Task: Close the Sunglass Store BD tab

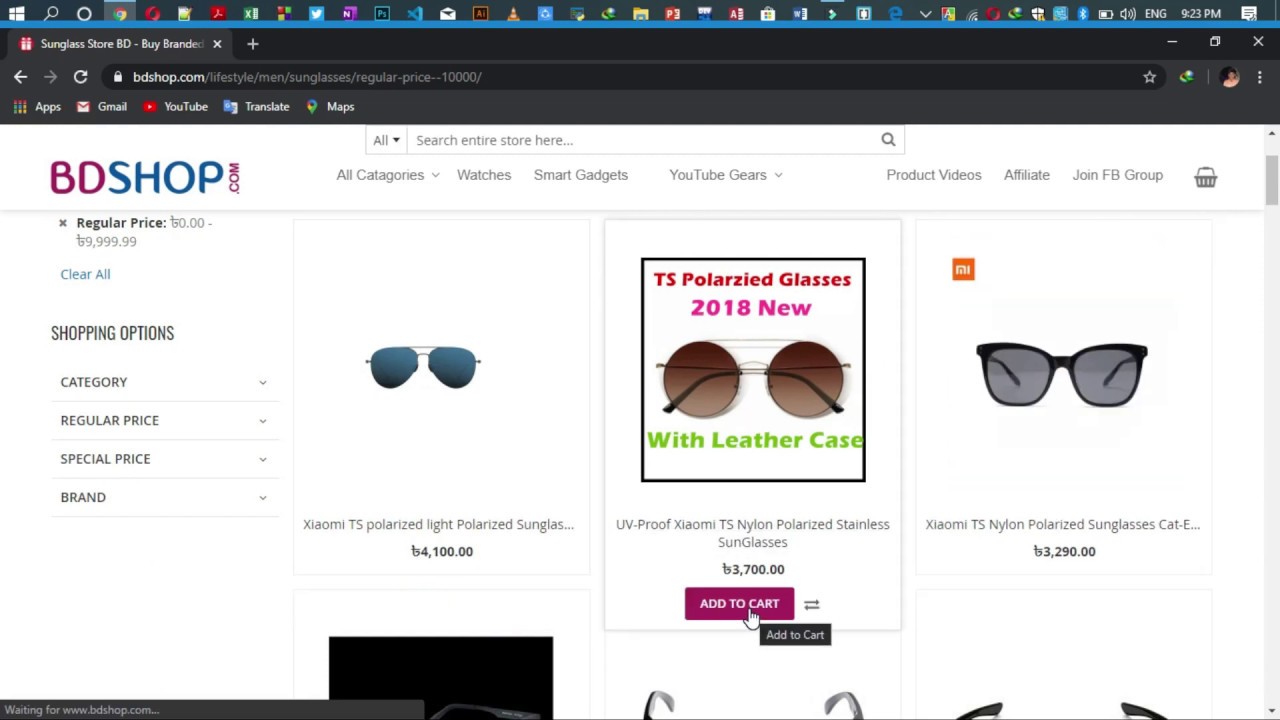Action: pos(217,44)
